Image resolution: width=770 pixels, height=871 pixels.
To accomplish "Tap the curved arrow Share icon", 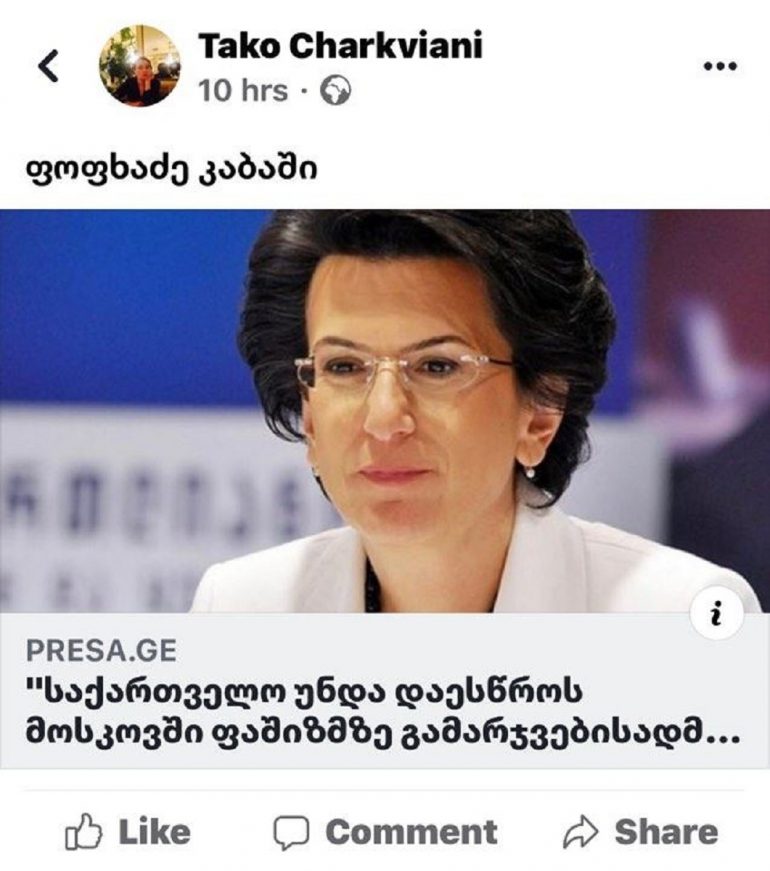I will coord(581,832).
